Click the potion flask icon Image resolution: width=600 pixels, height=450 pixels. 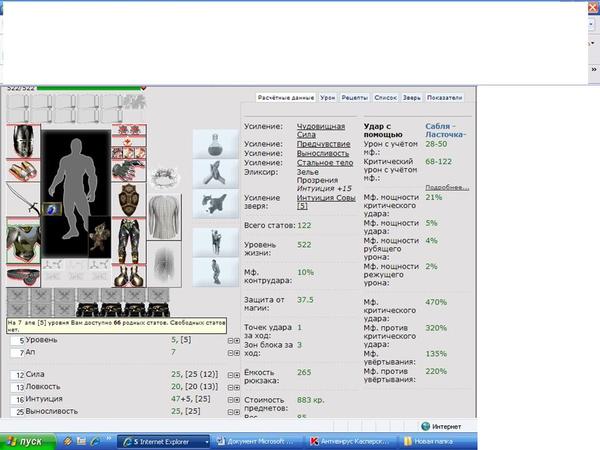pos(215,144)
